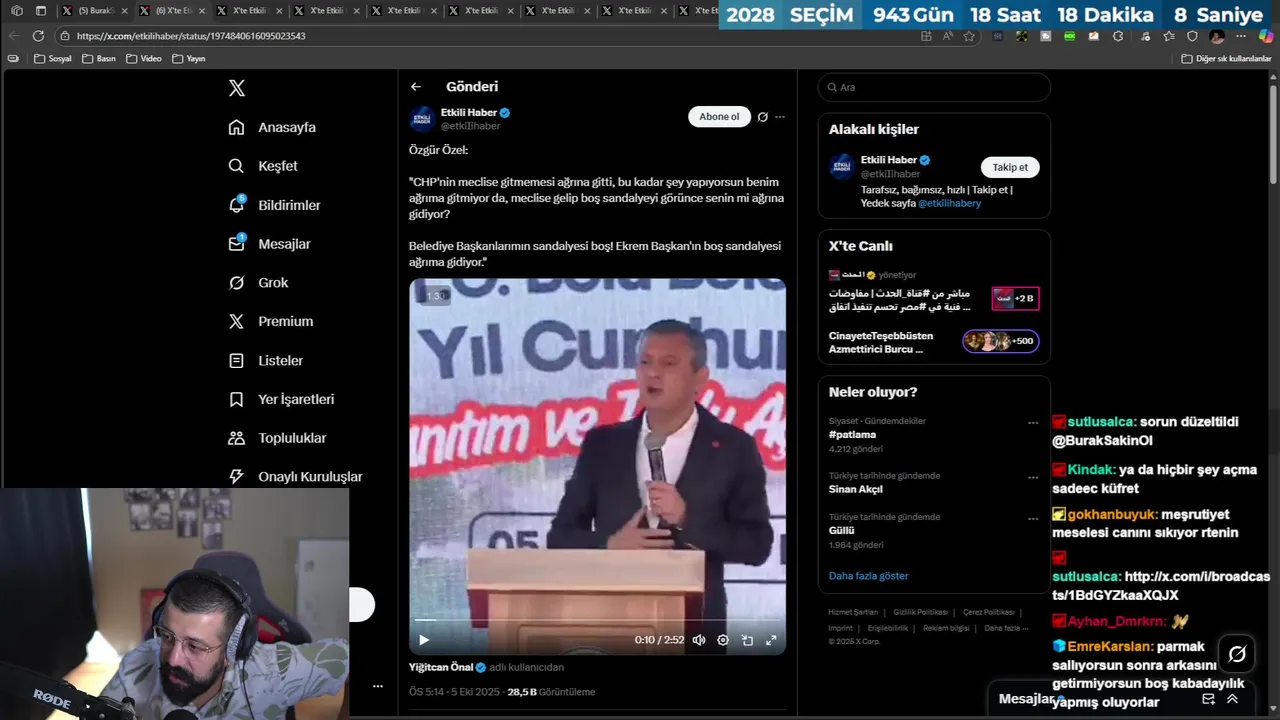Click the Ara search field
1280x720 pixels.
coord(934,87)
